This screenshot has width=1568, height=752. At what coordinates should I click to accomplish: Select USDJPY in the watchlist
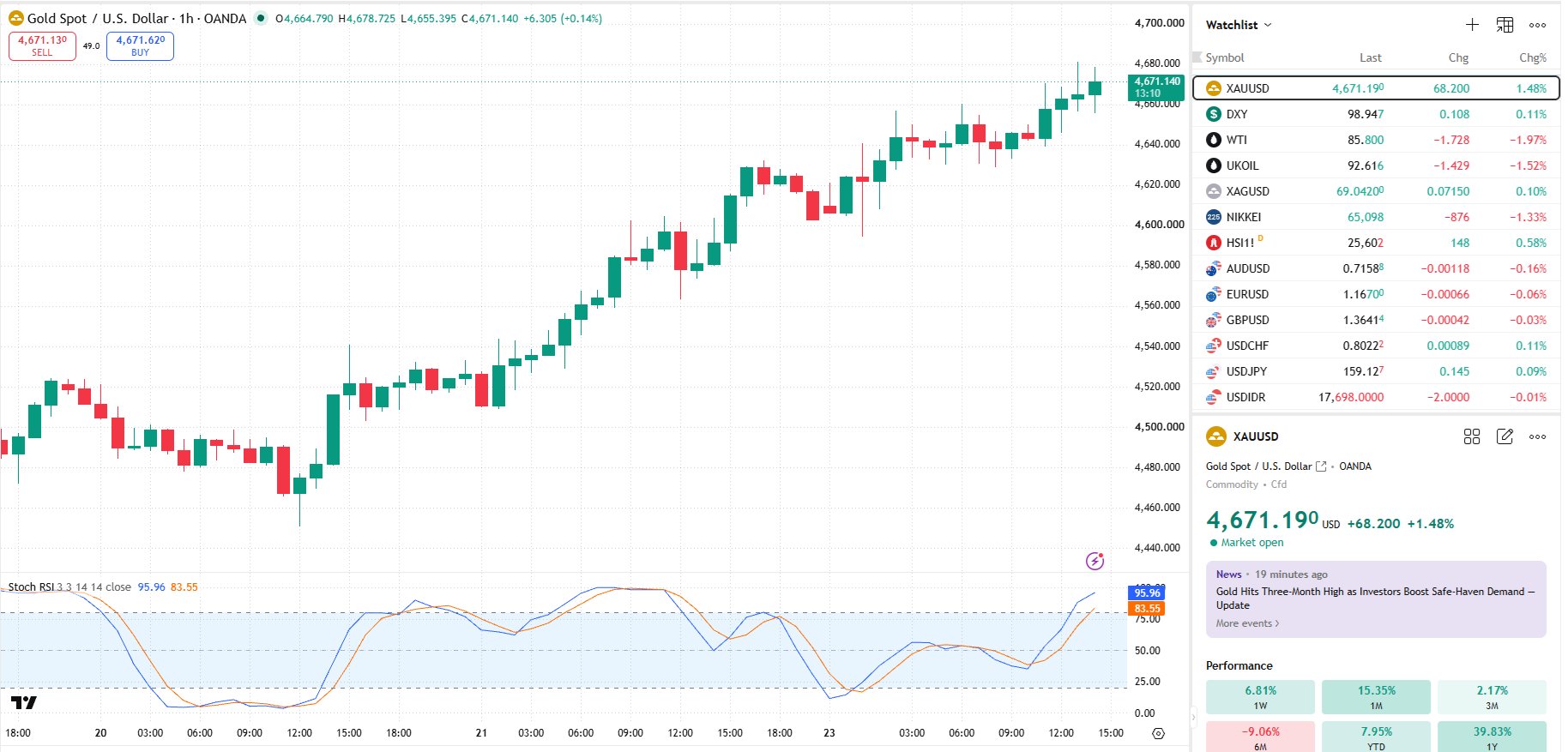(1376, 371)
